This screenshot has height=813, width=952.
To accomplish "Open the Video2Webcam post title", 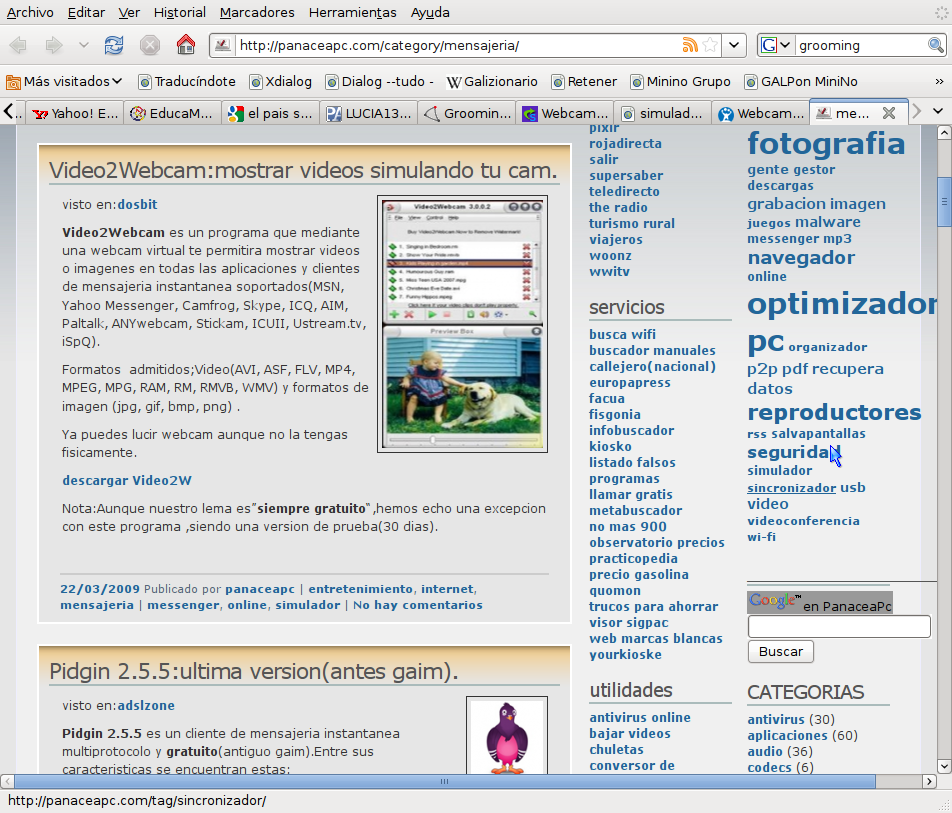I will point(303,171).
